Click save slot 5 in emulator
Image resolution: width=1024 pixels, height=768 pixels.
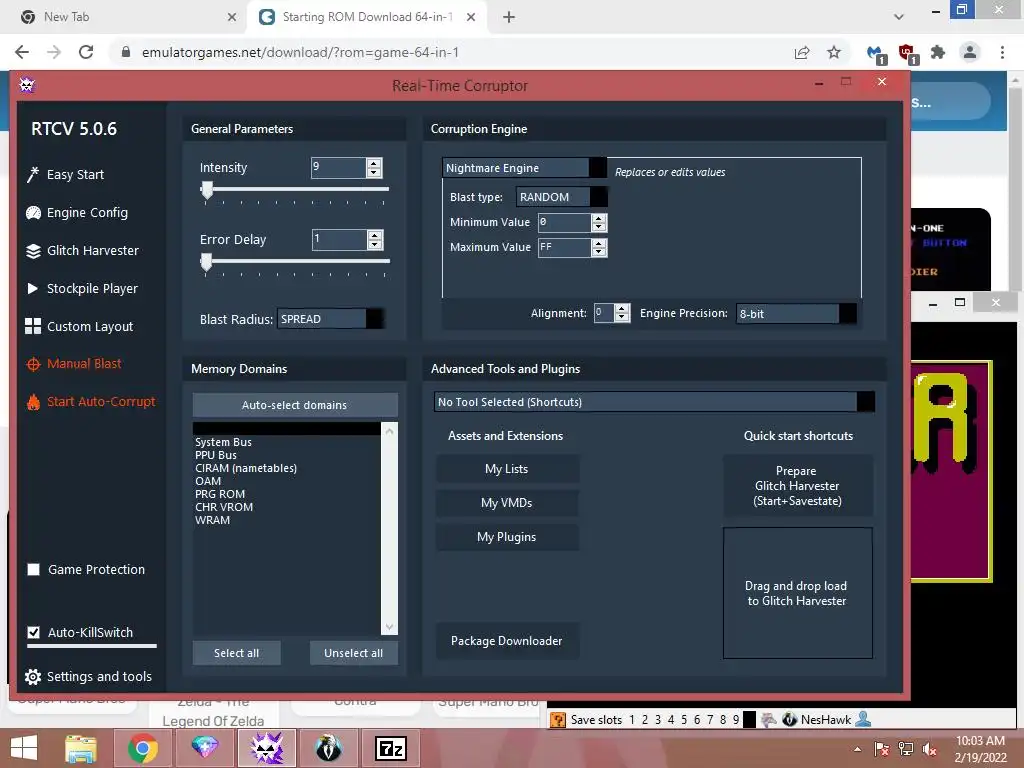(684, 720)
